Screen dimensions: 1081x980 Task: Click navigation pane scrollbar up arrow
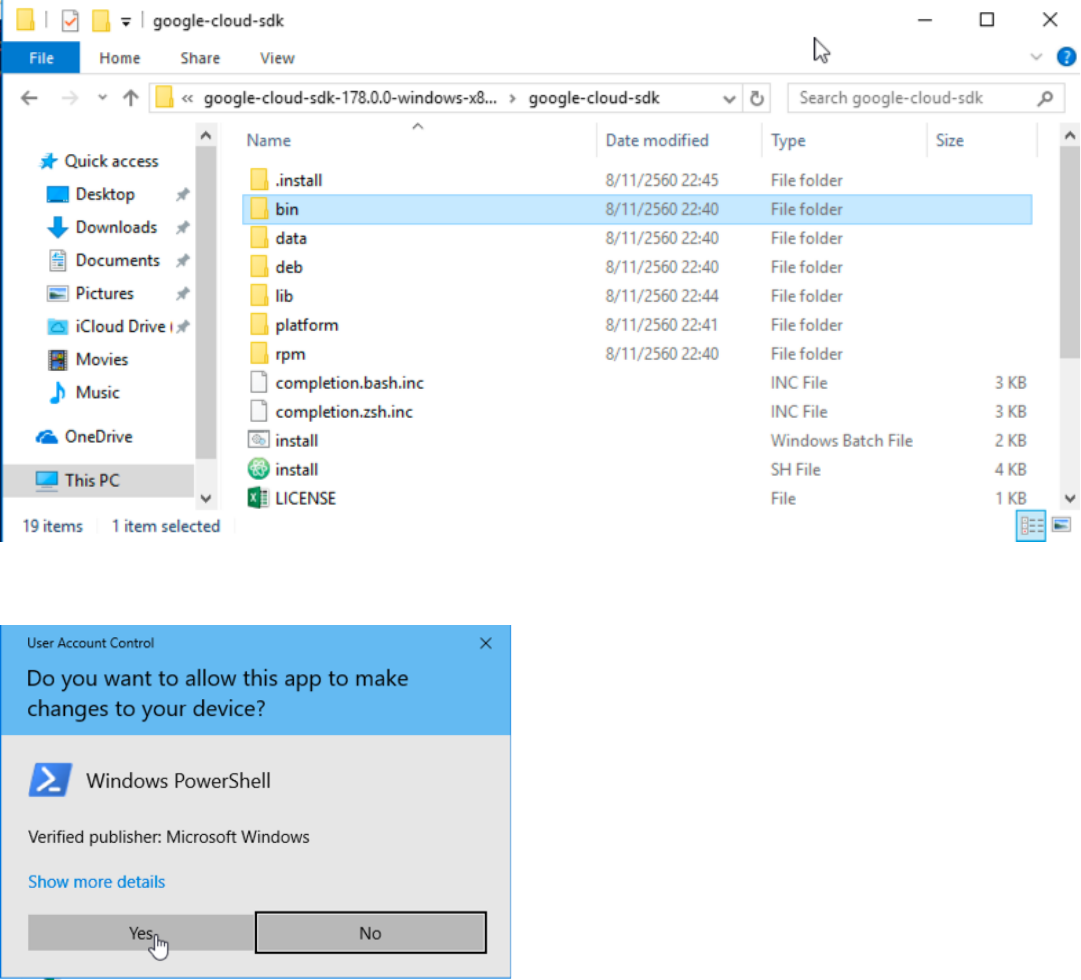(205, 136)
